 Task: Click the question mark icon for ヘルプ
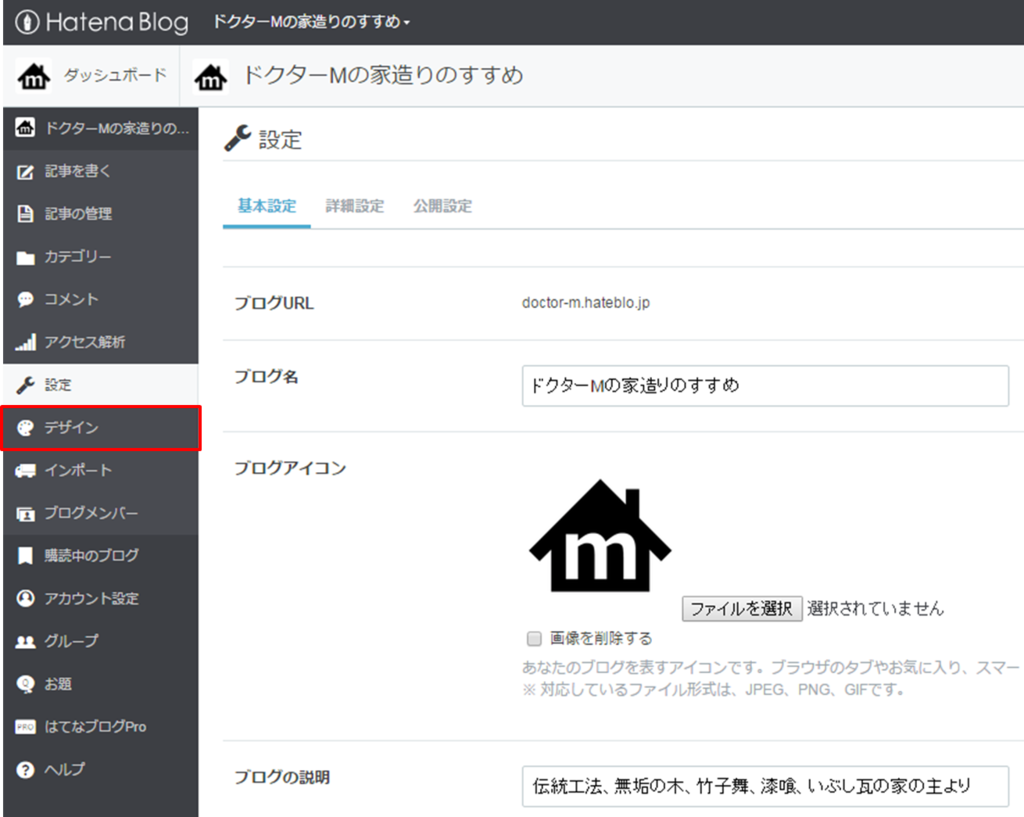(25, 770)
